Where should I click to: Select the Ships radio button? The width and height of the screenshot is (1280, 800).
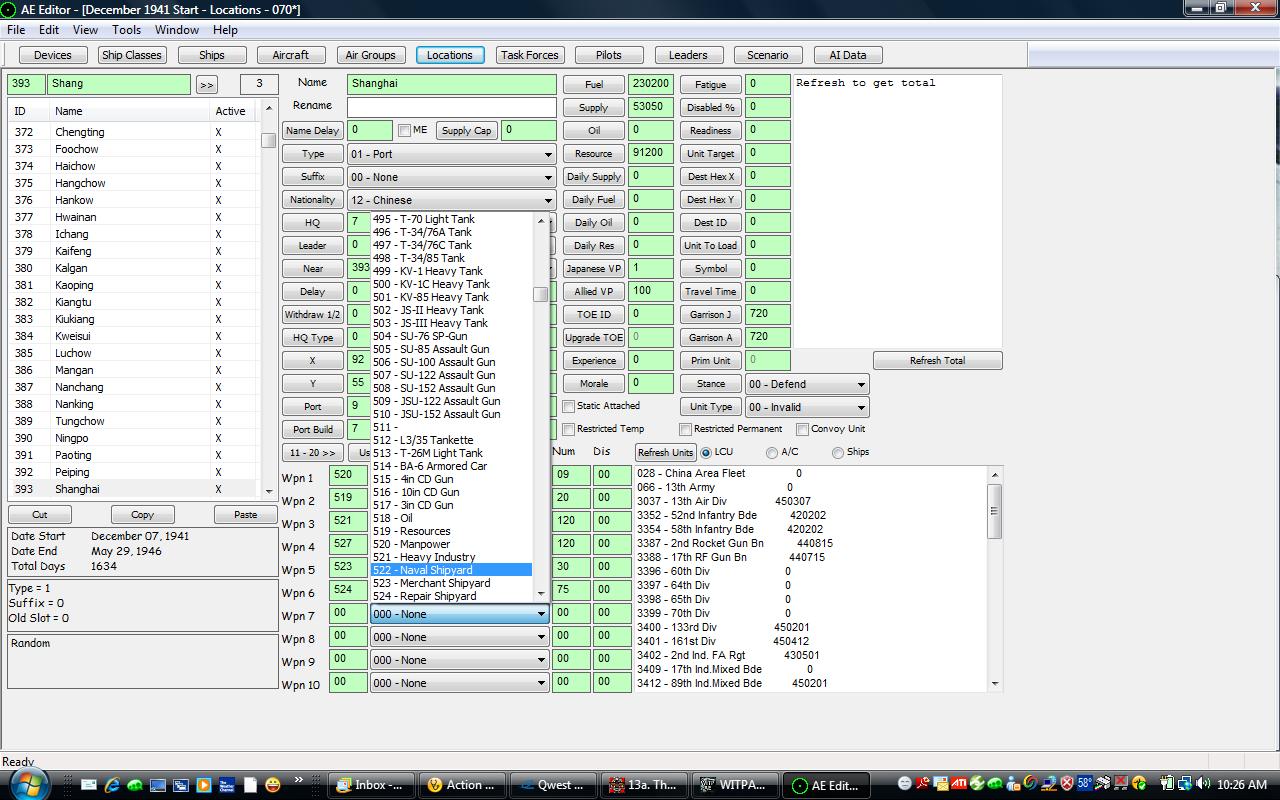coord(837,453)
